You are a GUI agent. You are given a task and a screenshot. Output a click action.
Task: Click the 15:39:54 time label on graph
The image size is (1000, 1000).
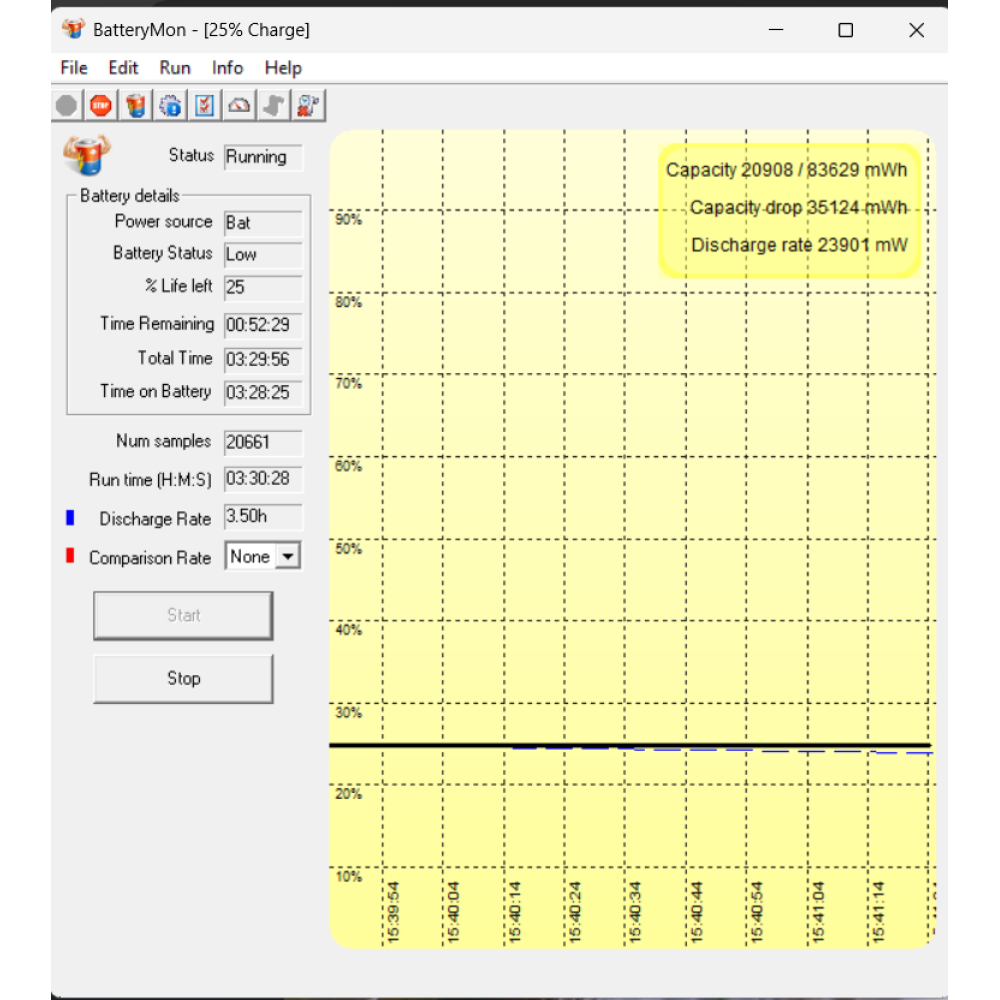point(393,912)
